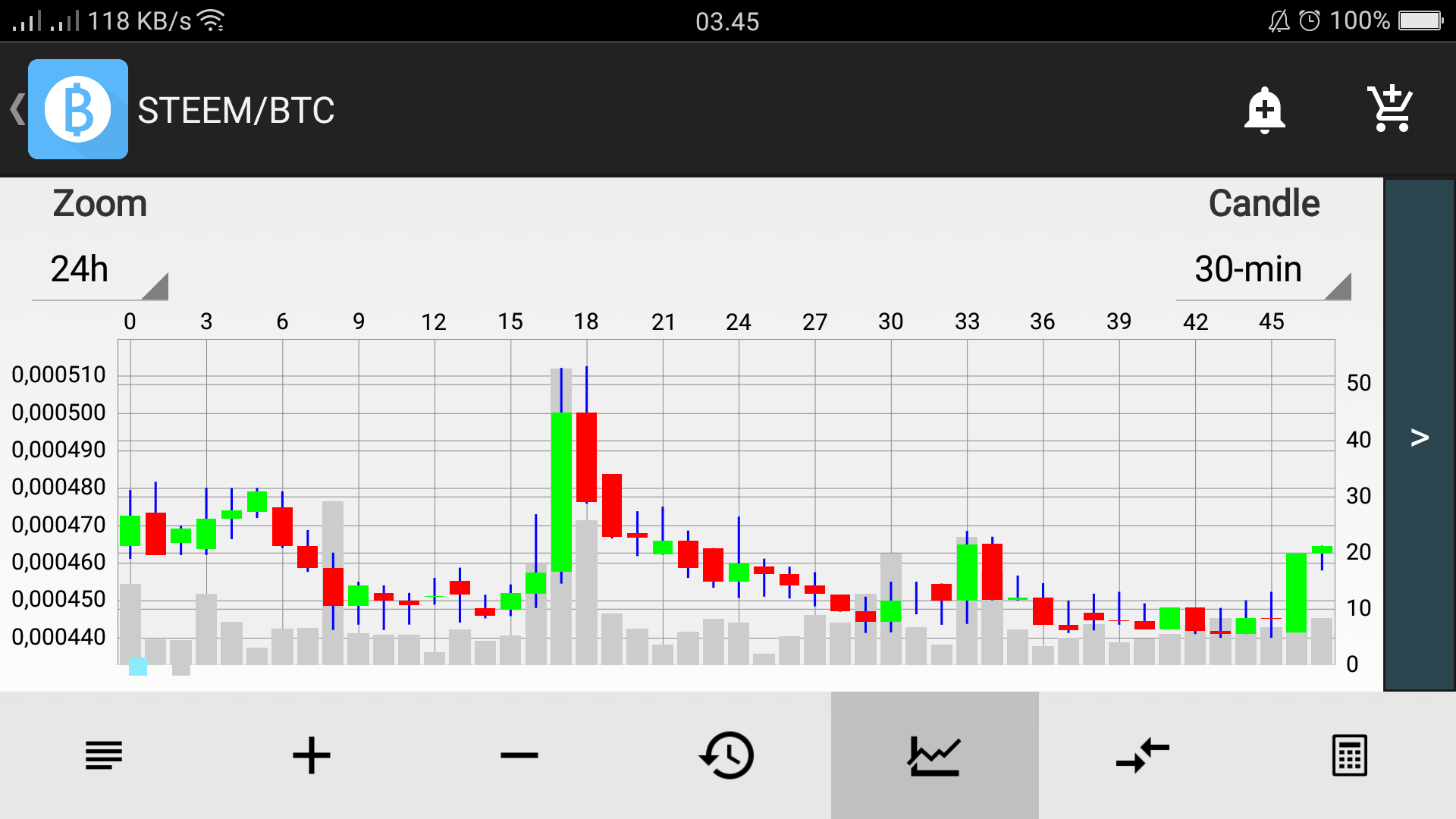Tap the alarm clock status icon
This screenshot has height=819, width=1456.
pos(1310,20)
